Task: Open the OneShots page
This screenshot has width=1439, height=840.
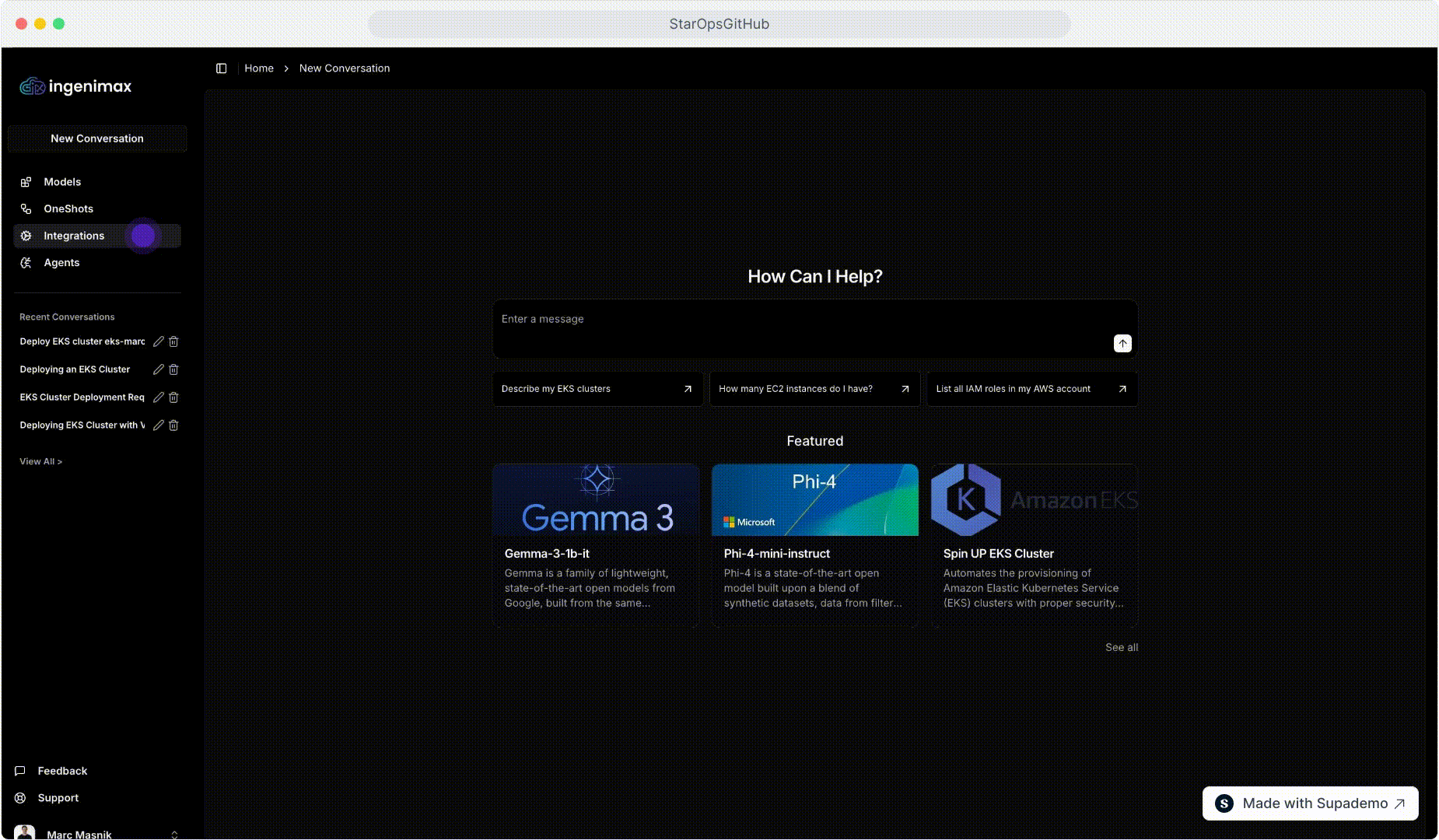Action: click(68, 209)
